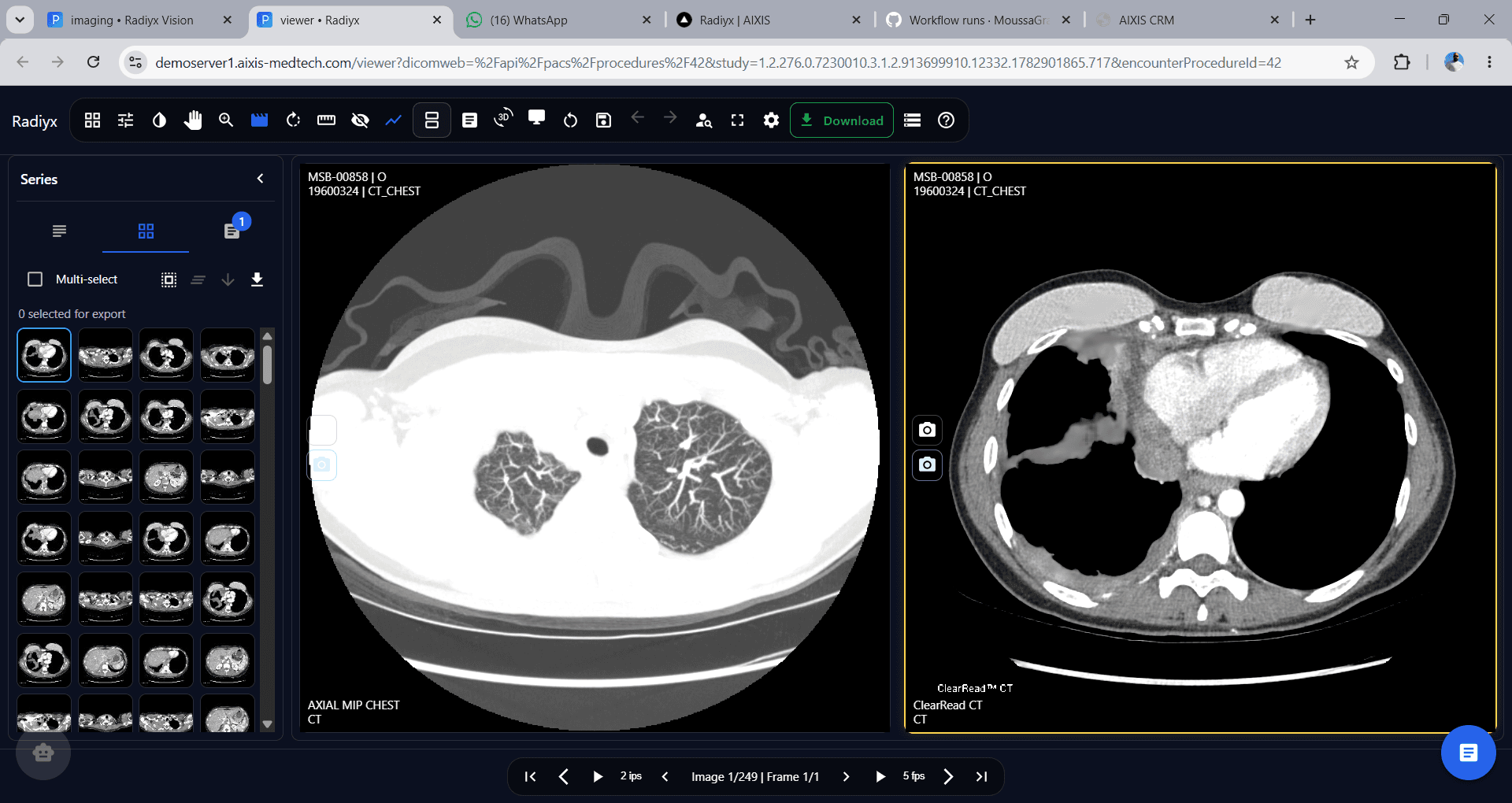1512x803 pixels.
Task: Redo with the toolbar right arrow
Action: pyautogui.click(x=670, y=118)
